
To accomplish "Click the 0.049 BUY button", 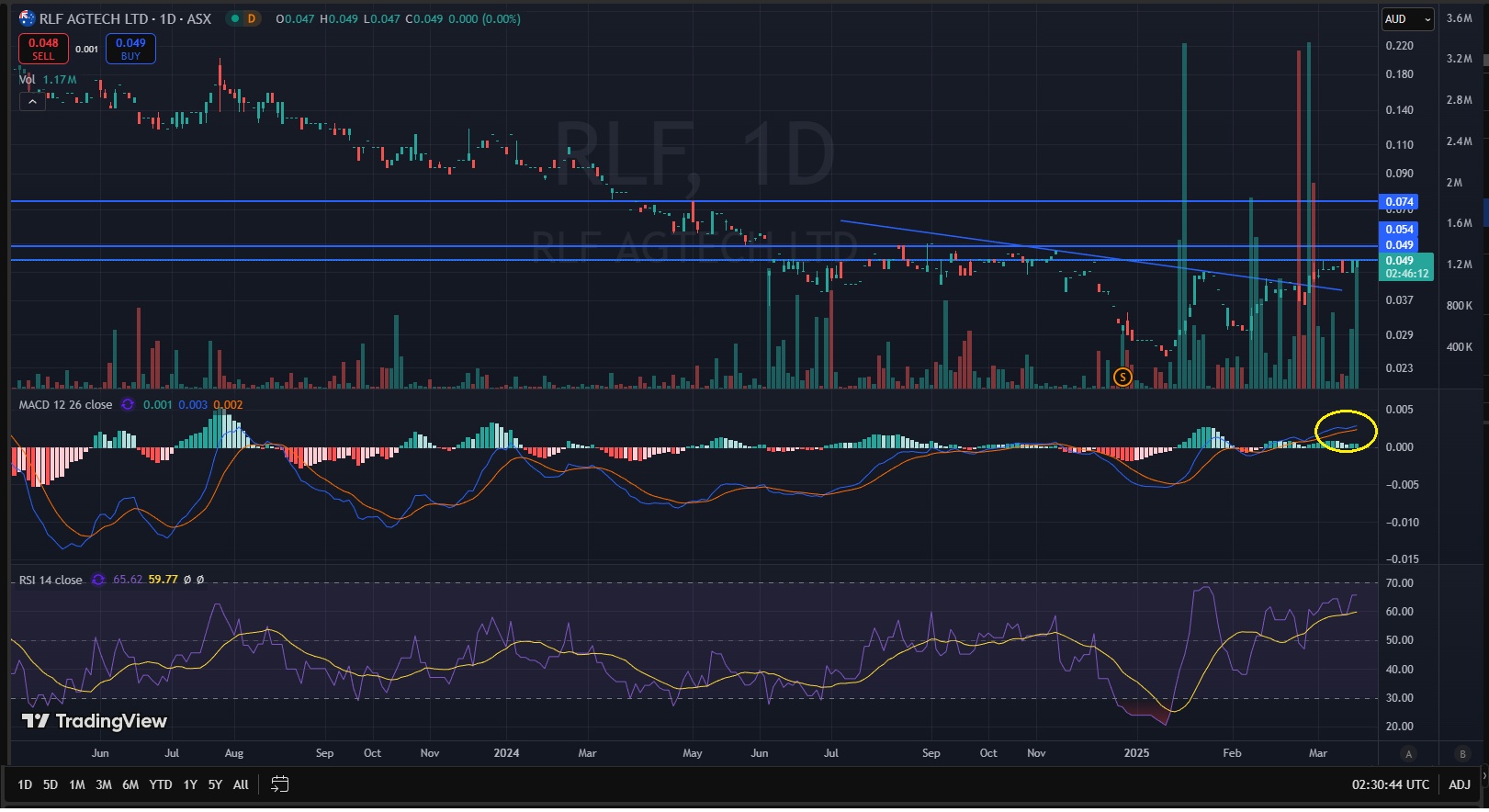I will coord(130,49).
